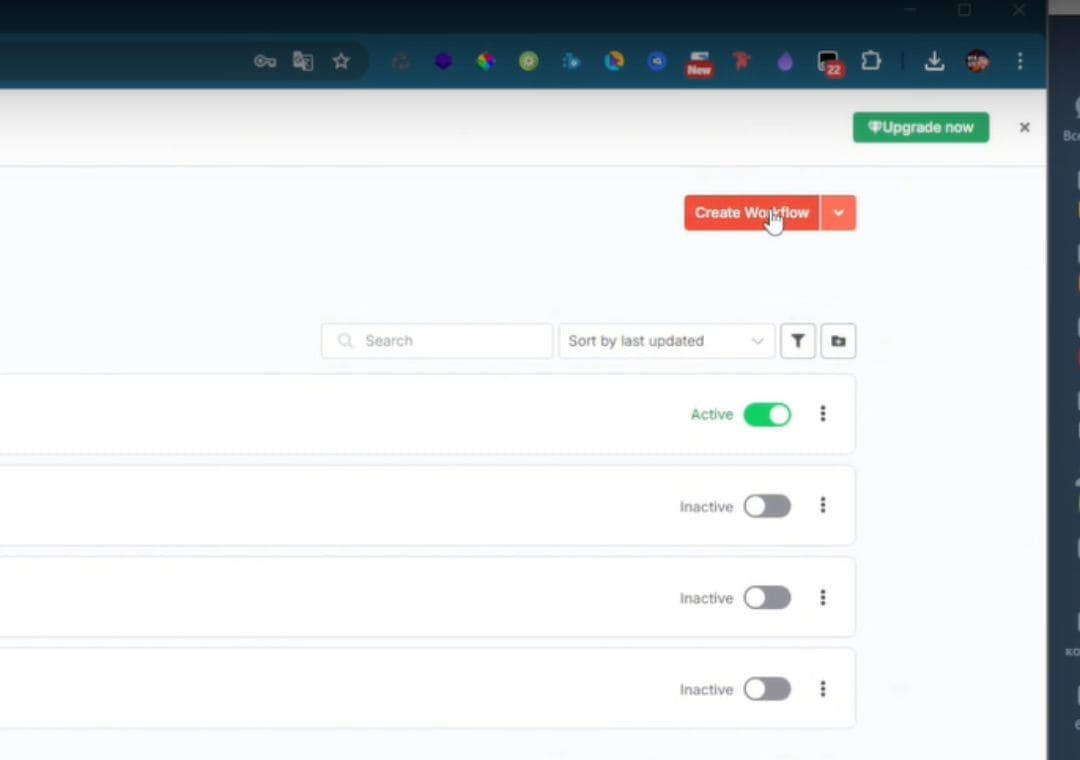Viewport: 1080px width, 760px height.
Task: Open the third workflow's three-dot options menu
Action: coord(823,597)
